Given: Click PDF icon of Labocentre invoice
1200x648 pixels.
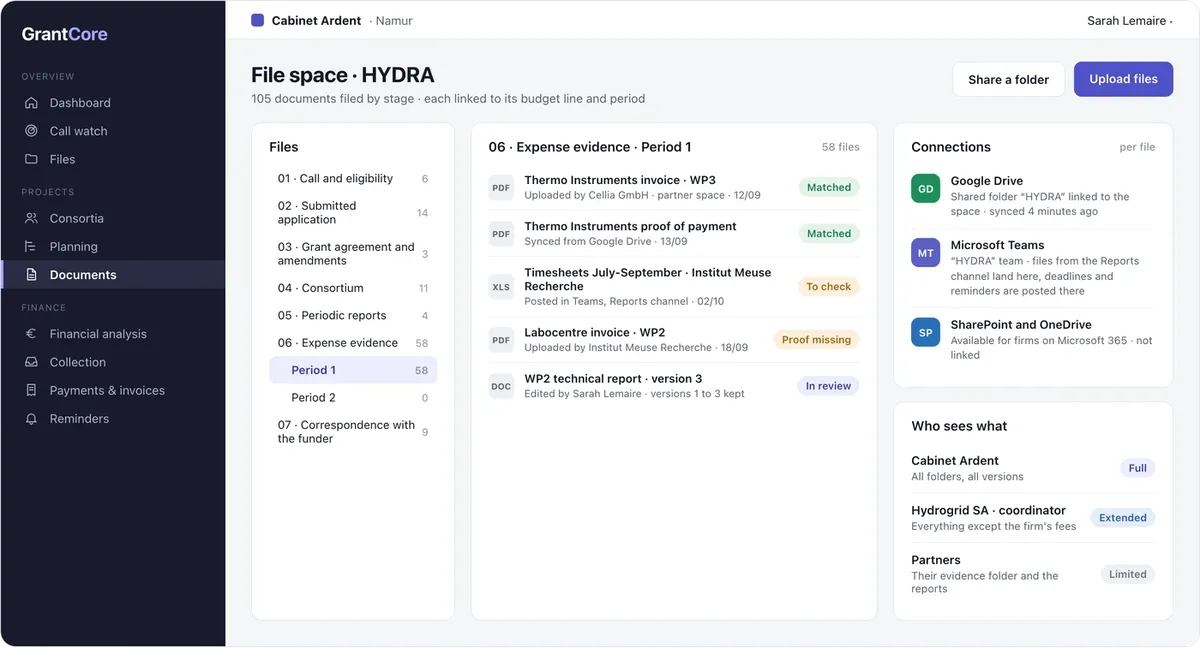Looking at the screenshot, I should click(501, 340).
